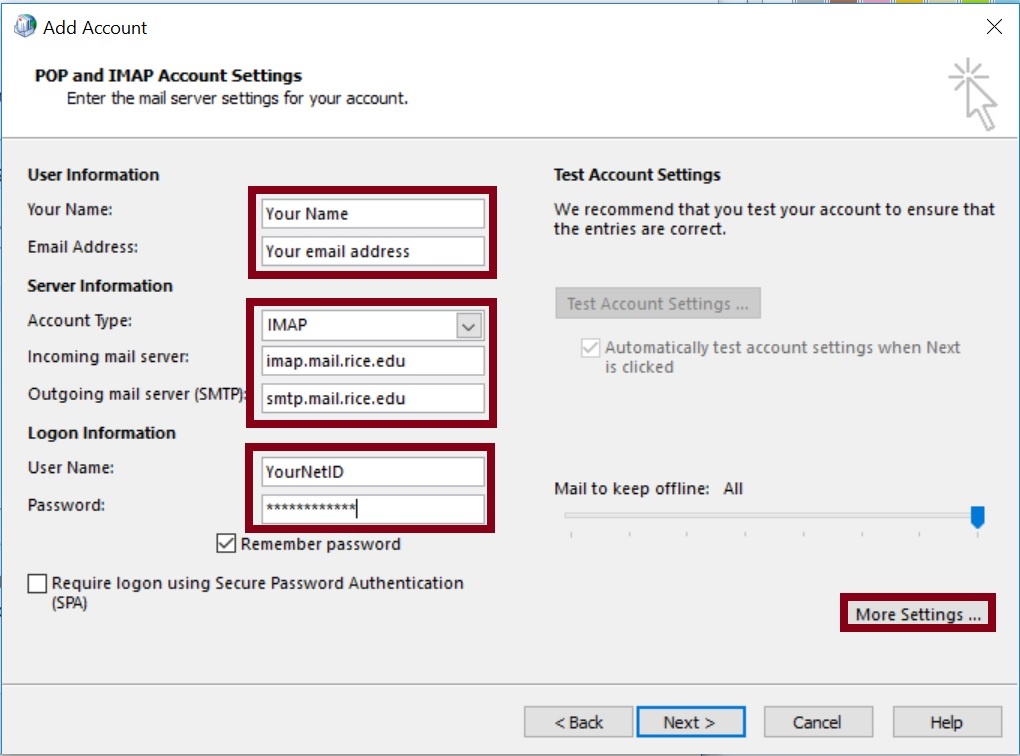Cancel the account setup
Viewport: 1020px width, 756px height.
(817, 722)
